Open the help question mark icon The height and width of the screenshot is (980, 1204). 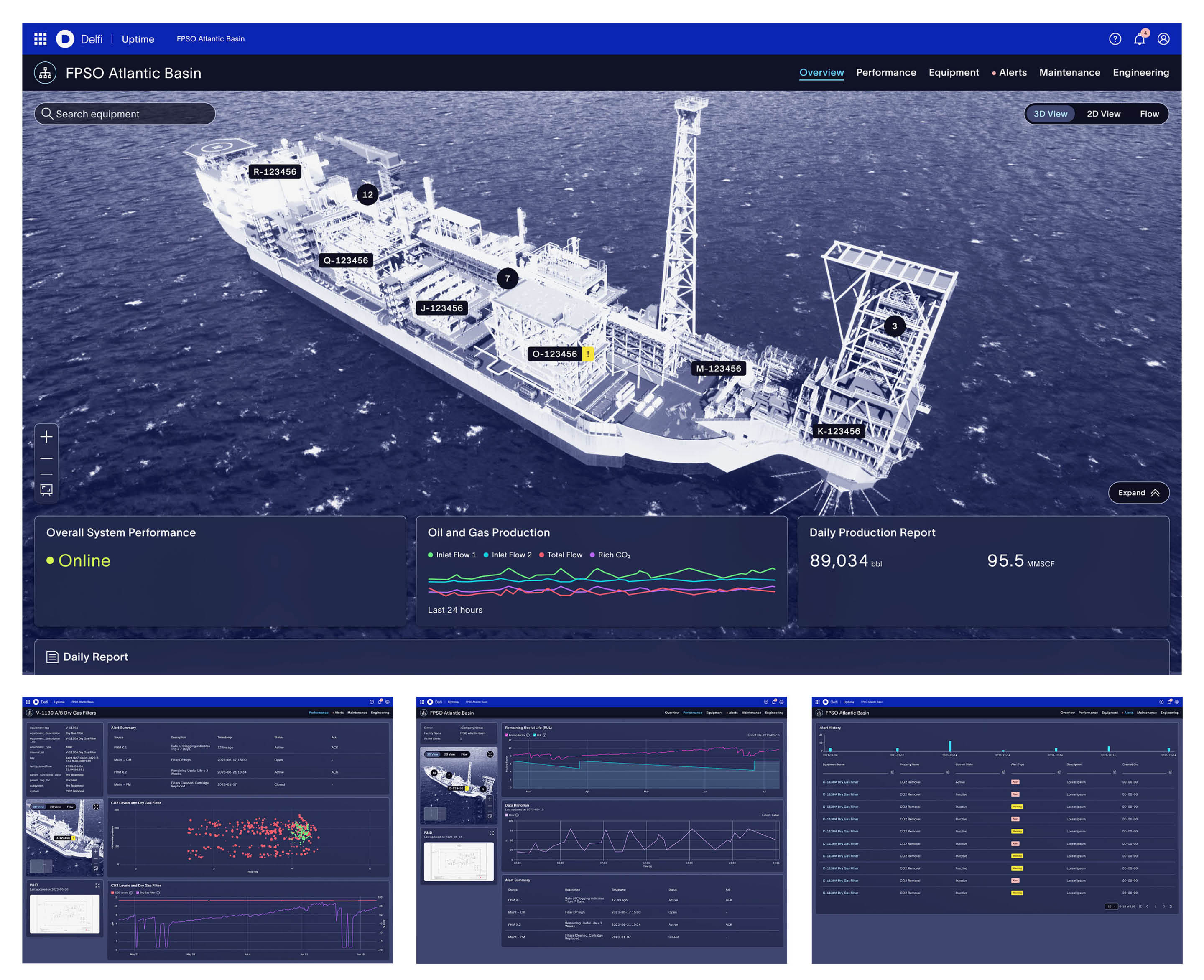(x=1115, y=39)
